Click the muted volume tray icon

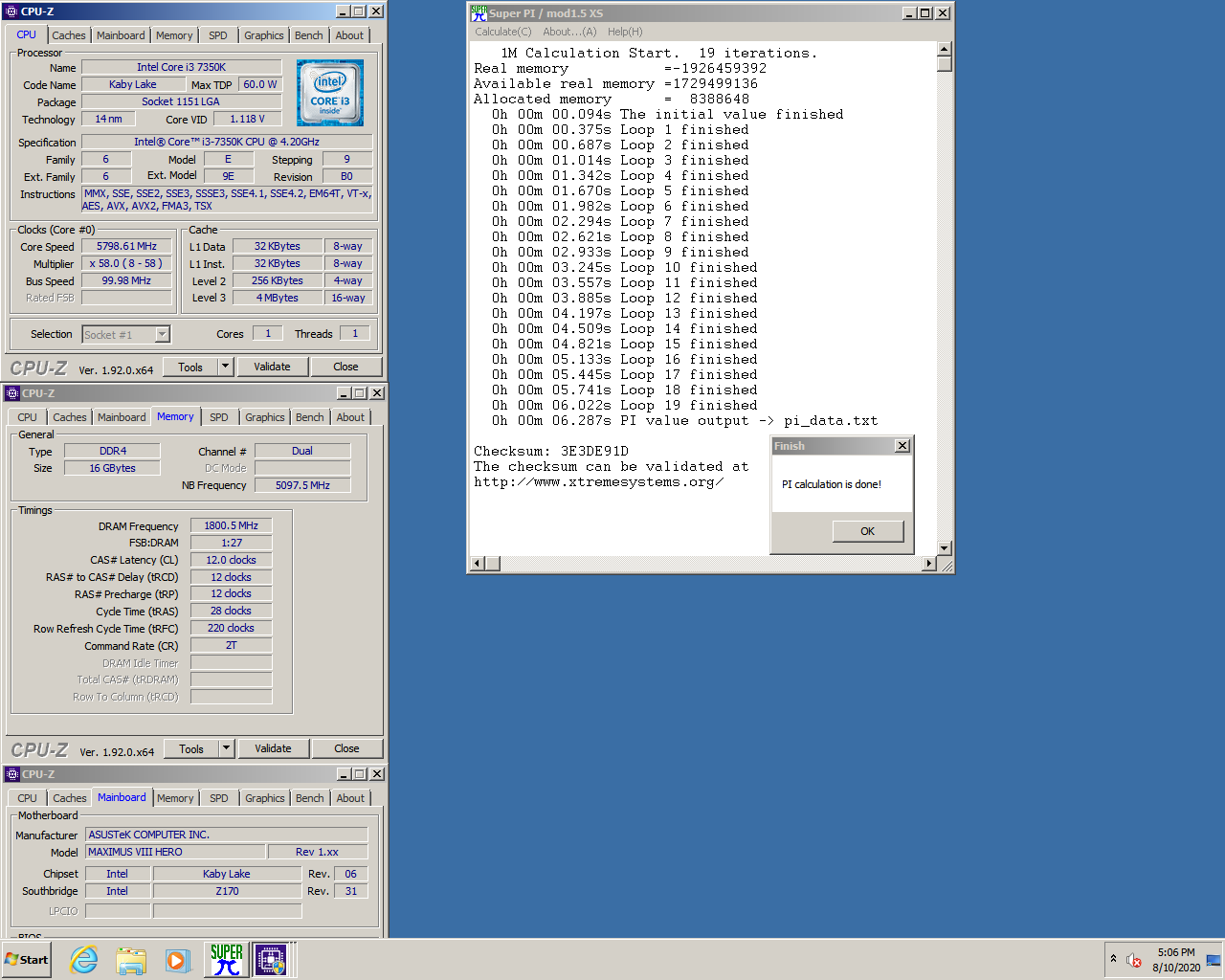1134,960
